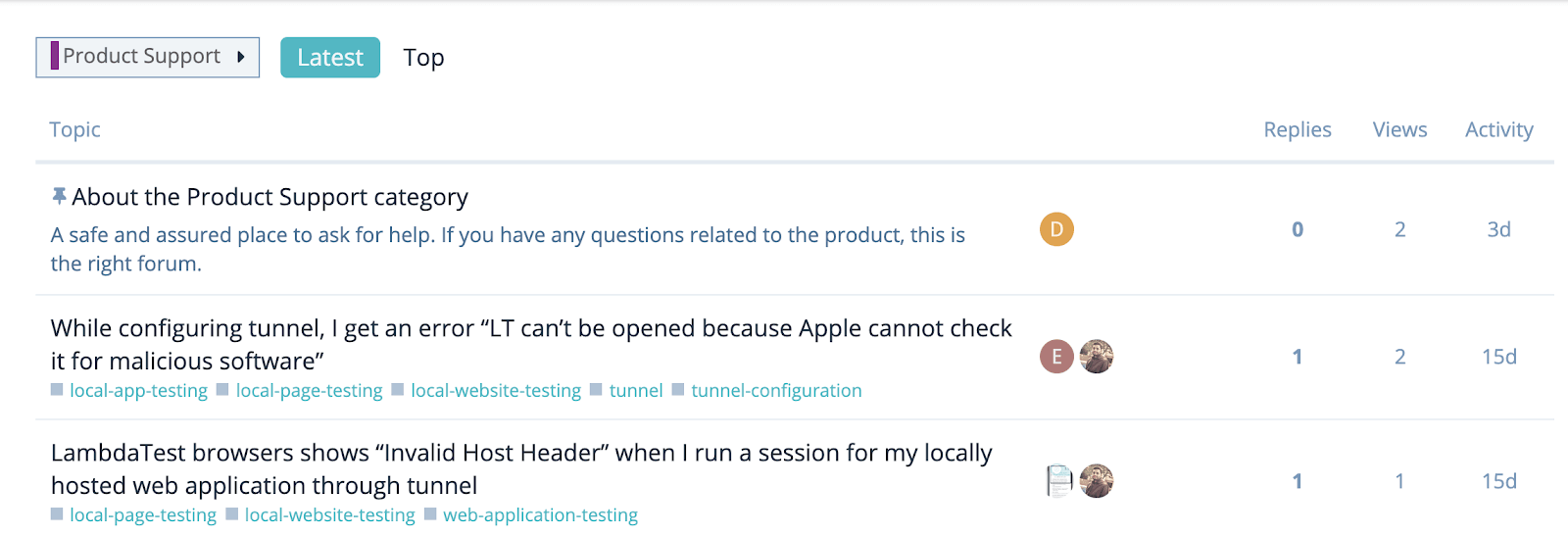Click photo avatar on the tunnel error topic
This screenshot has height=535, width=1568.
tap(1097, 357)
